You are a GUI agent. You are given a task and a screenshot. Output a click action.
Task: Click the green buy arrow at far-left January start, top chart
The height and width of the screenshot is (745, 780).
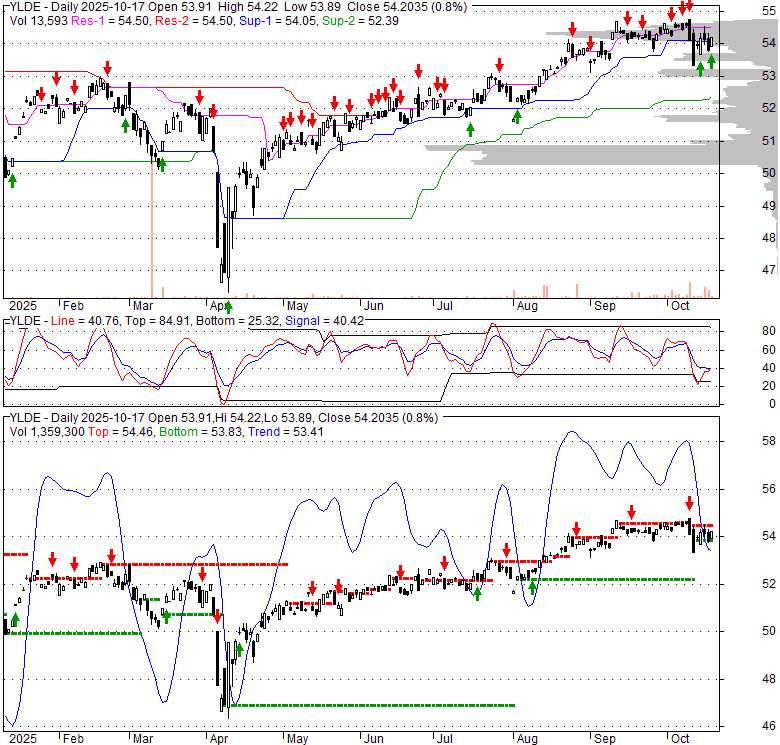click(12, 181)
